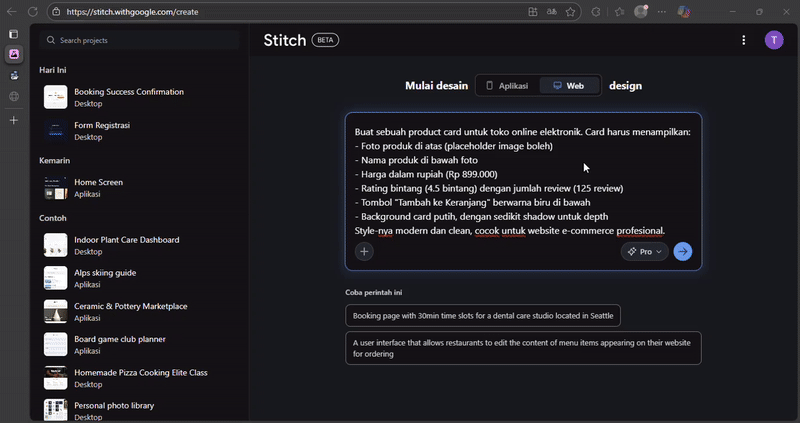This screenshot has height=423, width=800.
Task: Click the address bar URL
Action: [x=132, y=12]
